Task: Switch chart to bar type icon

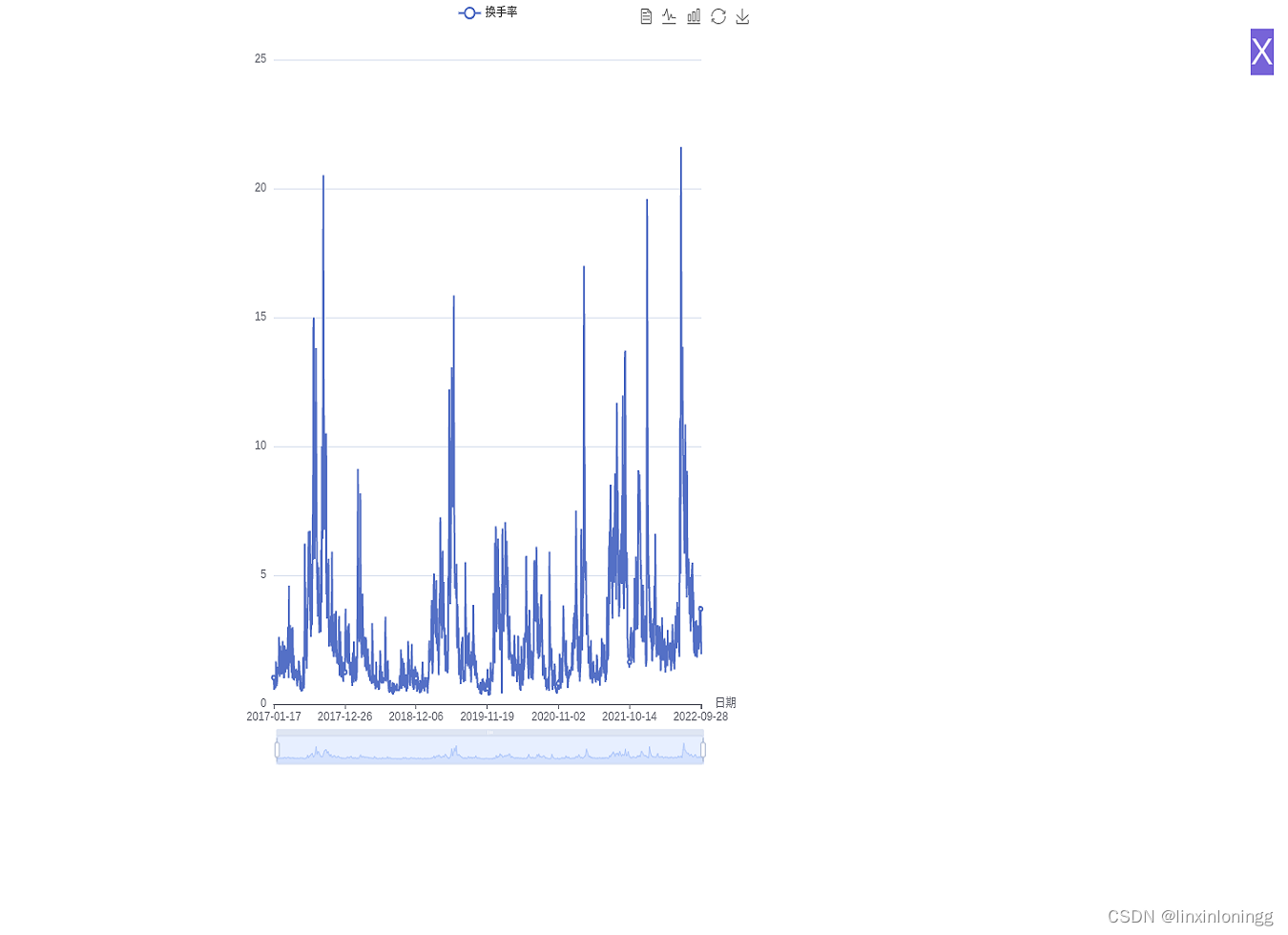Action: click(x=694, y=16)
